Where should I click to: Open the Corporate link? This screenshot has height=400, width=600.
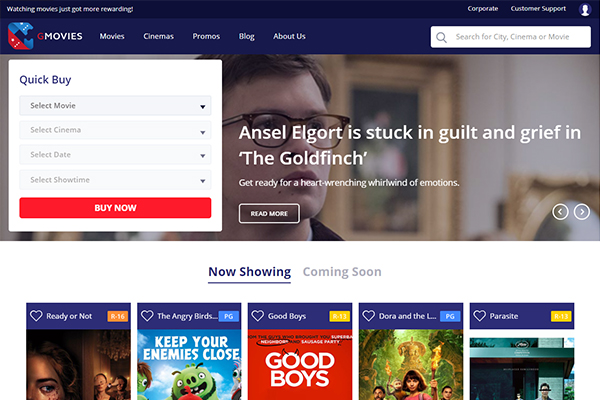click(483, 8)
